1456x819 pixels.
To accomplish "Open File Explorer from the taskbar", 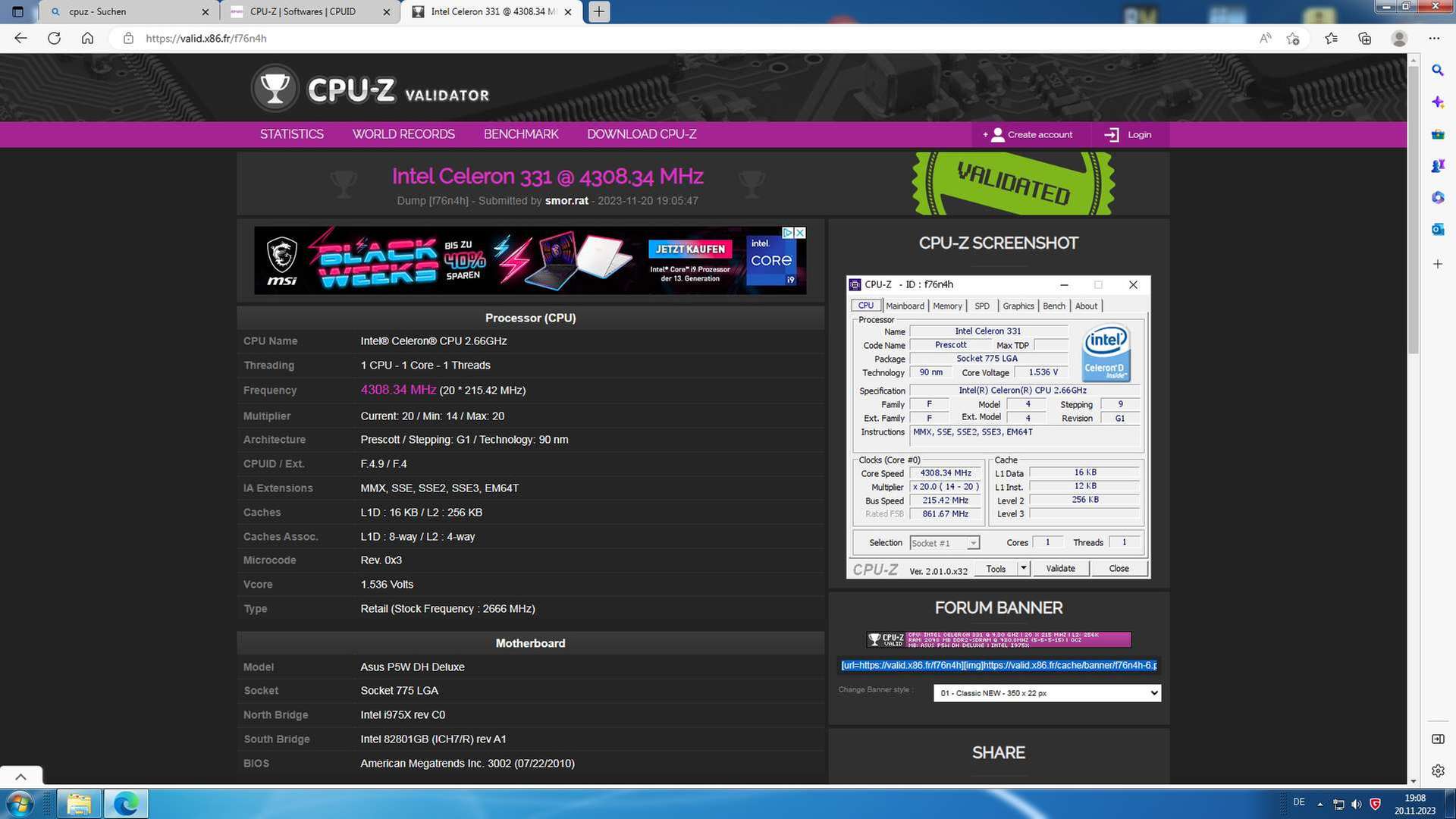I will pyautogui.click(x=79, y=804).
